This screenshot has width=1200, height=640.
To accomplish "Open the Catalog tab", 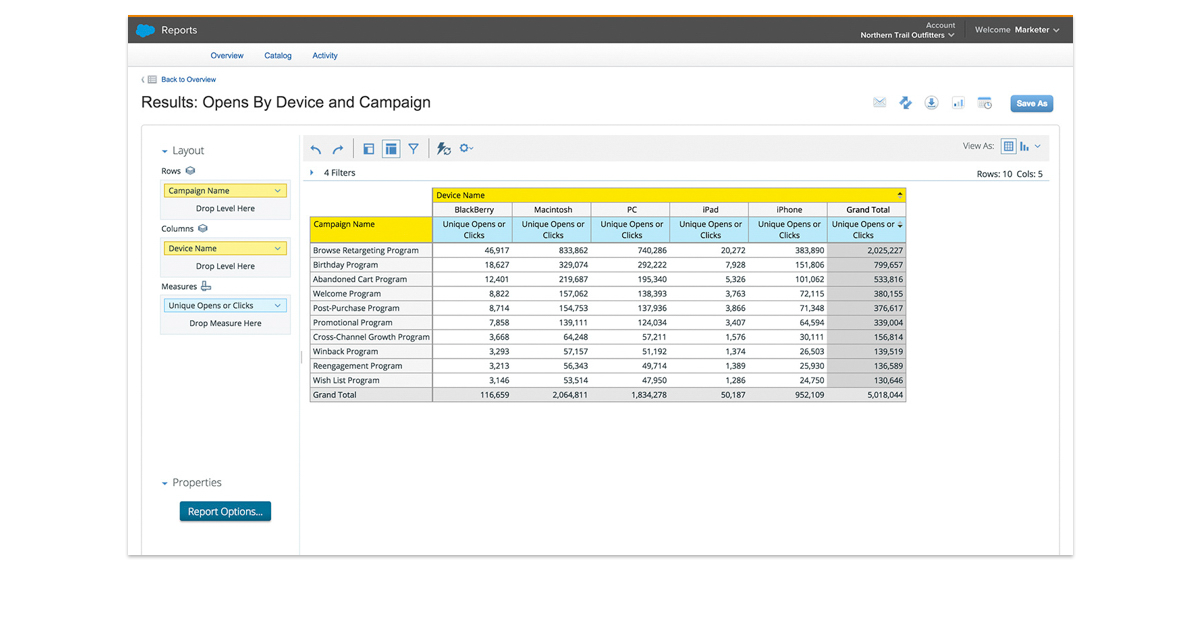I will pos(278,56).
